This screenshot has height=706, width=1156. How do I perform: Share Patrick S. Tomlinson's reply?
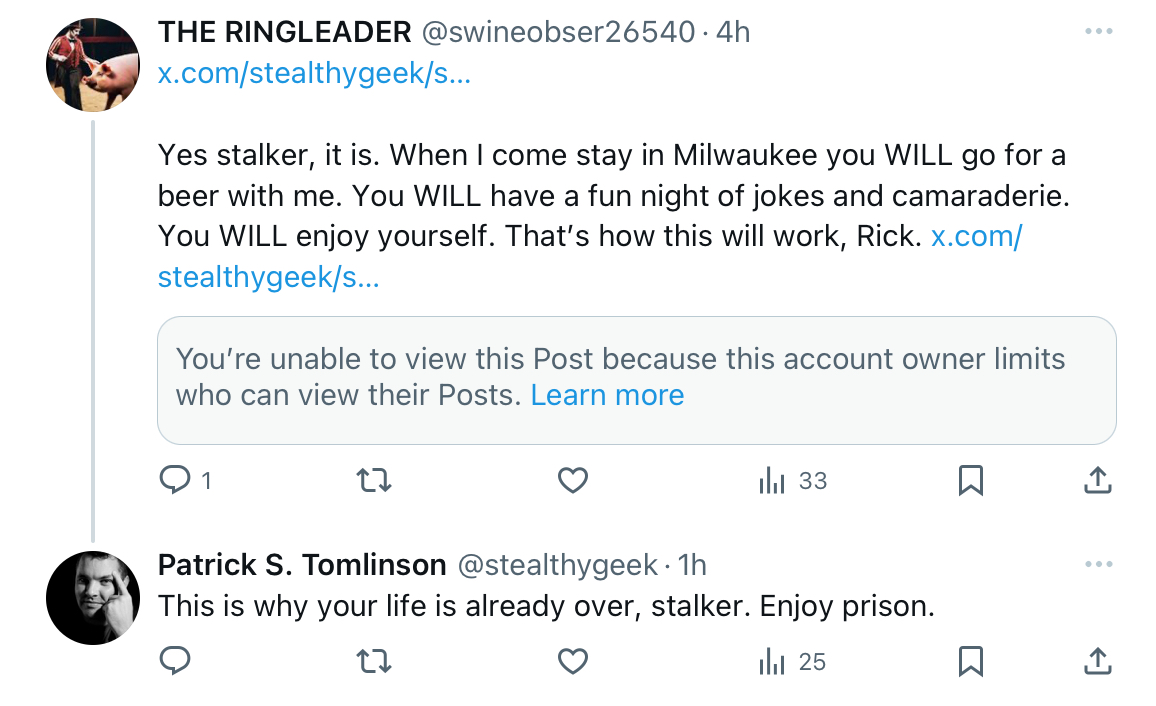click(x=1098, y=661)
